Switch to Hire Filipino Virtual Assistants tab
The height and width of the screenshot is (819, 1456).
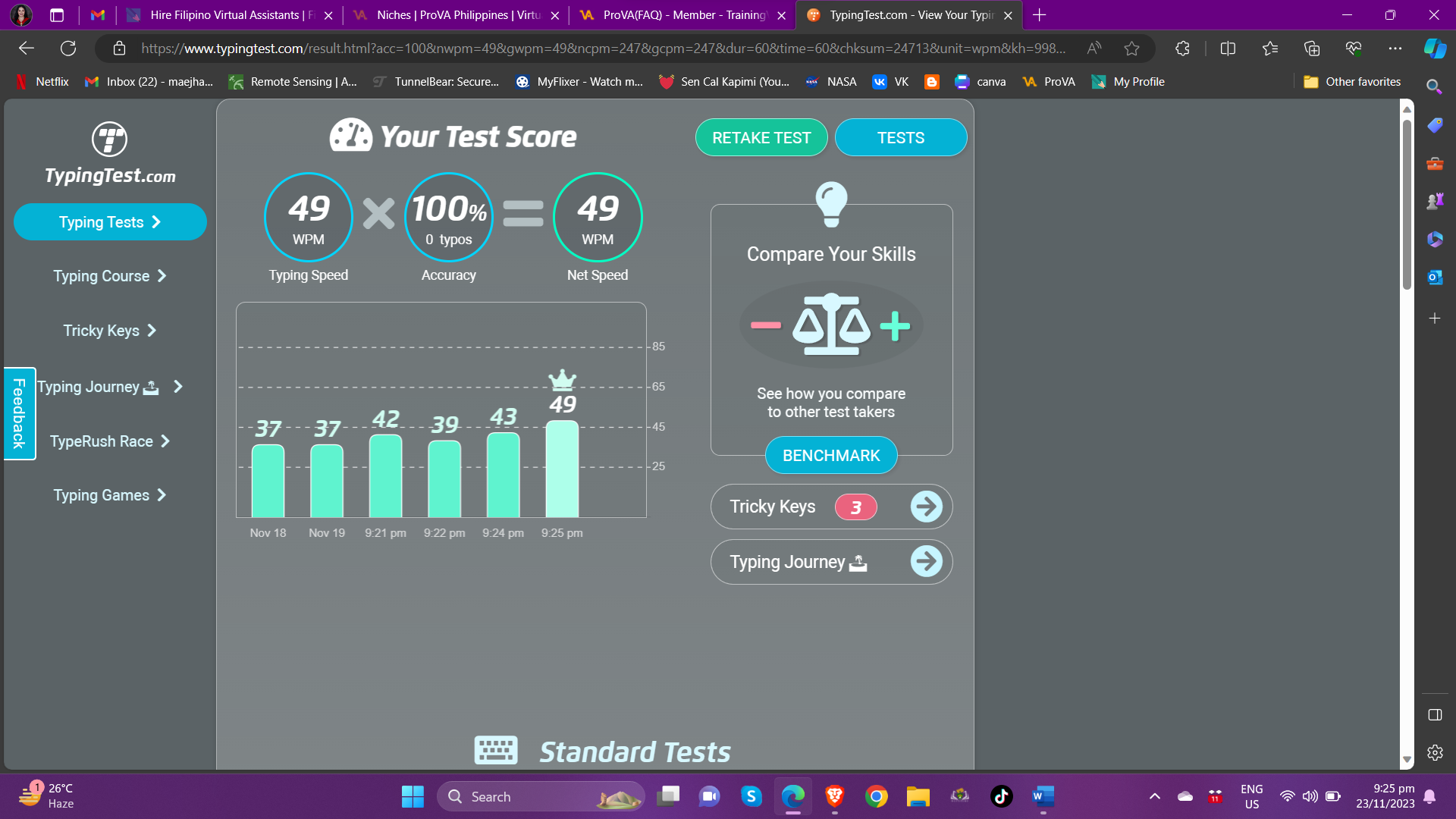pyautogui.click(x=227, y=15)
